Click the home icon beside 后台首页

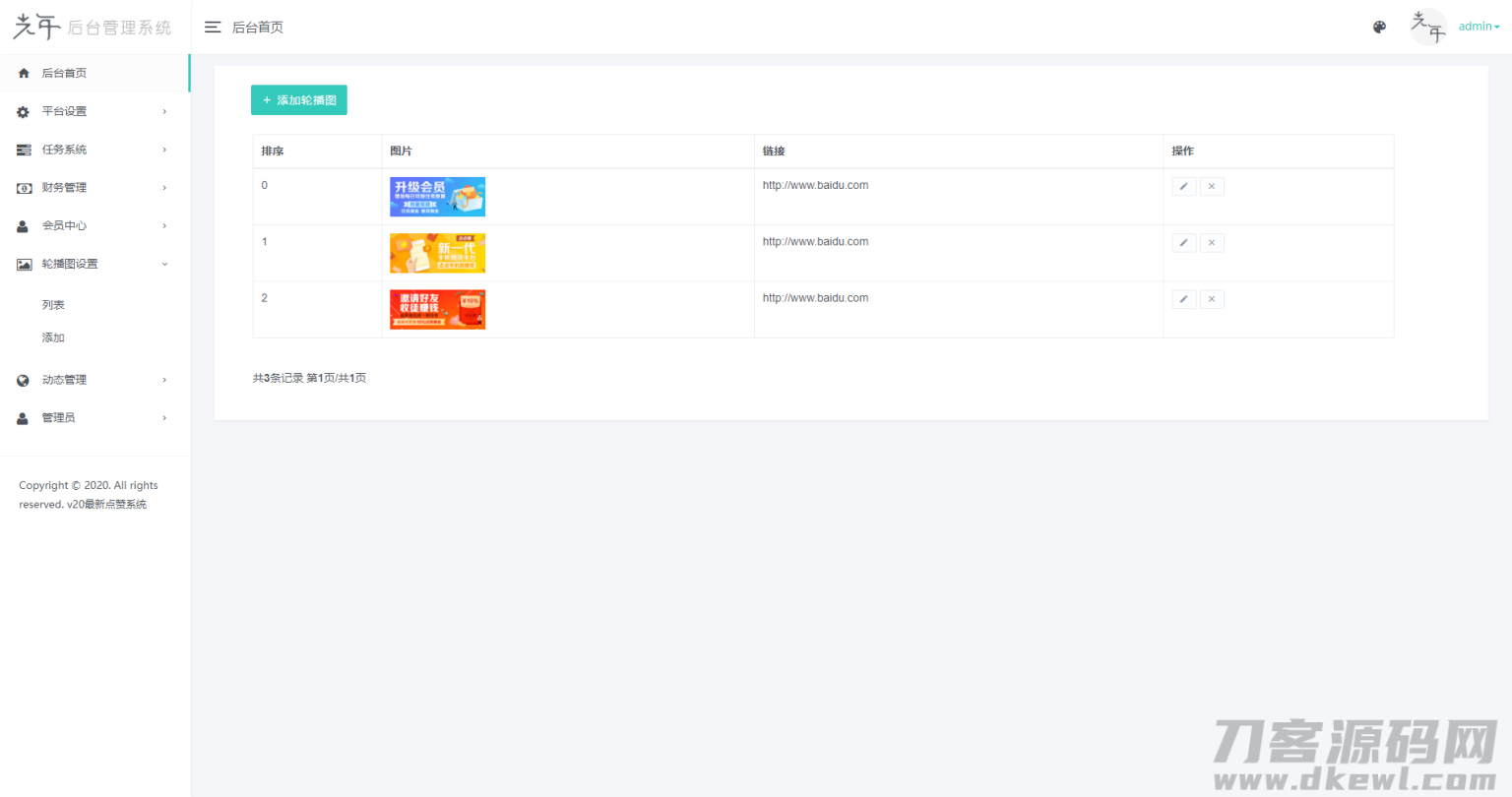tap(24, 73)
